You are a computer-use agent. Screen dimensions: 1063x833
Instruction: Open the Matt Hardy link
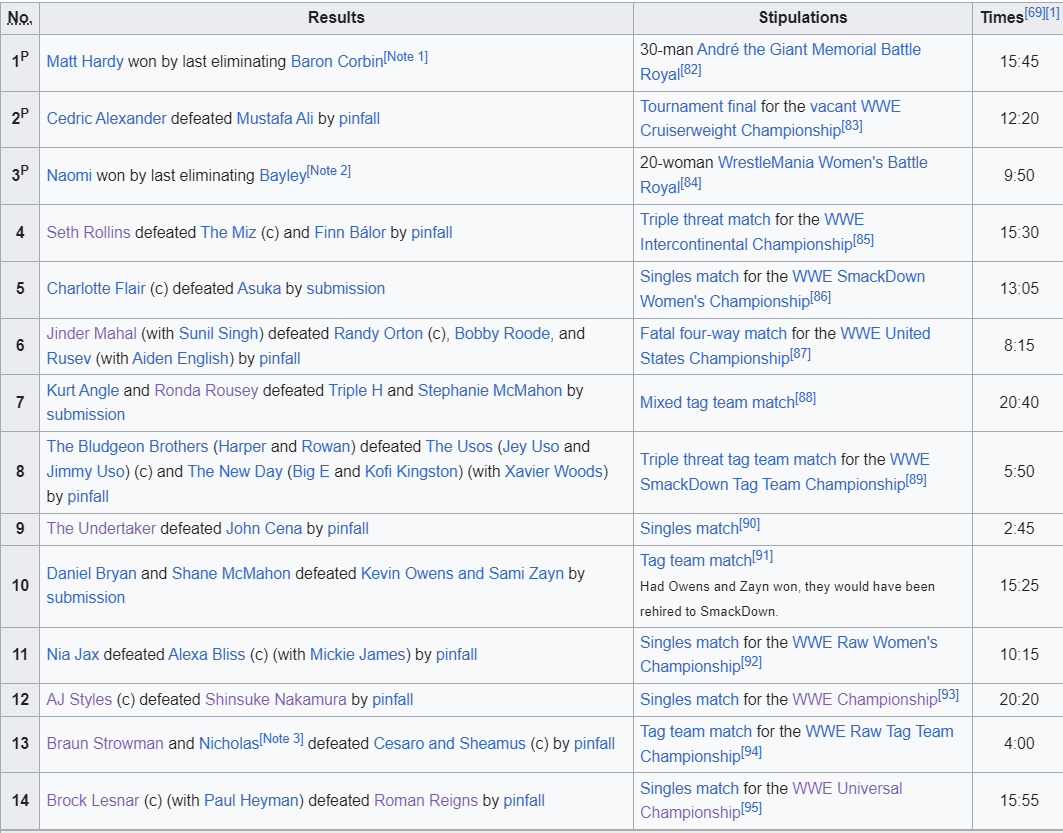pyautogui.click(x=85, y=62)
